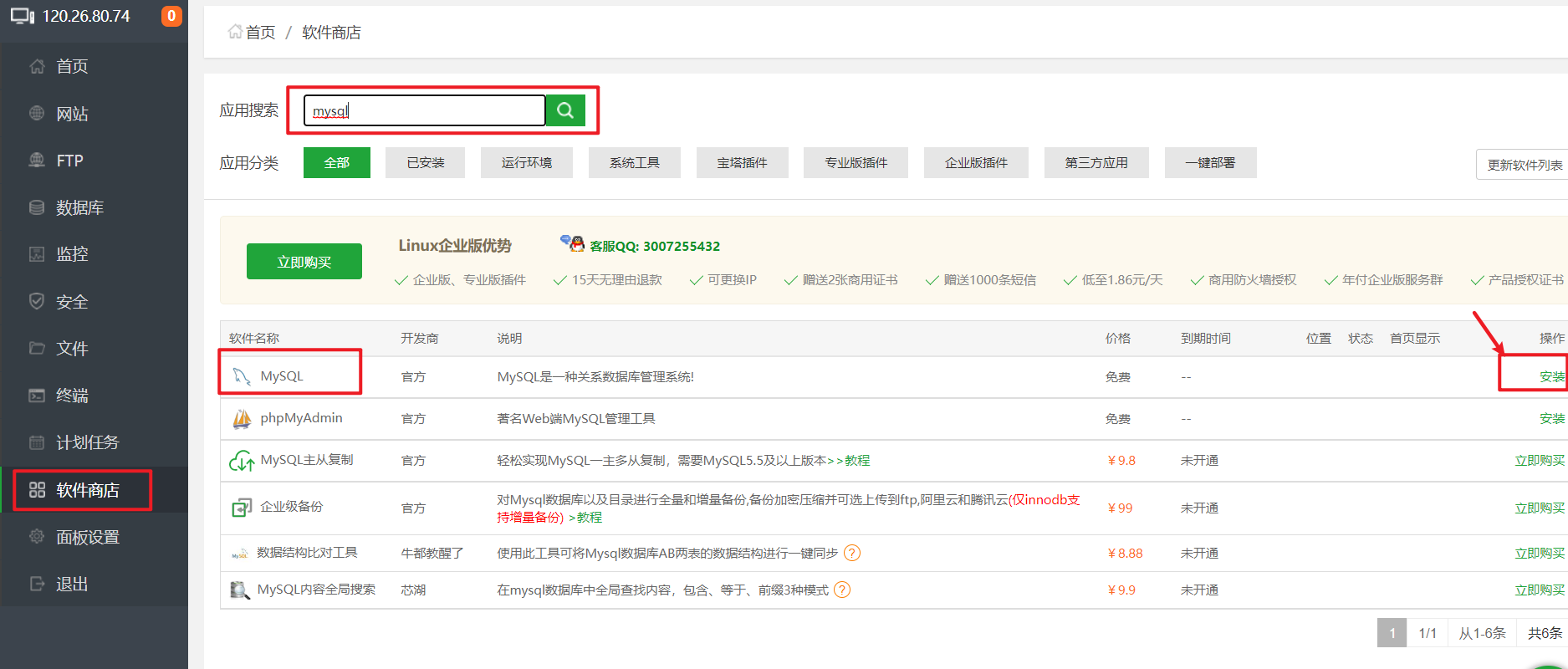
Task: Click the 软件名称 column header
Action: coord(254,338)
